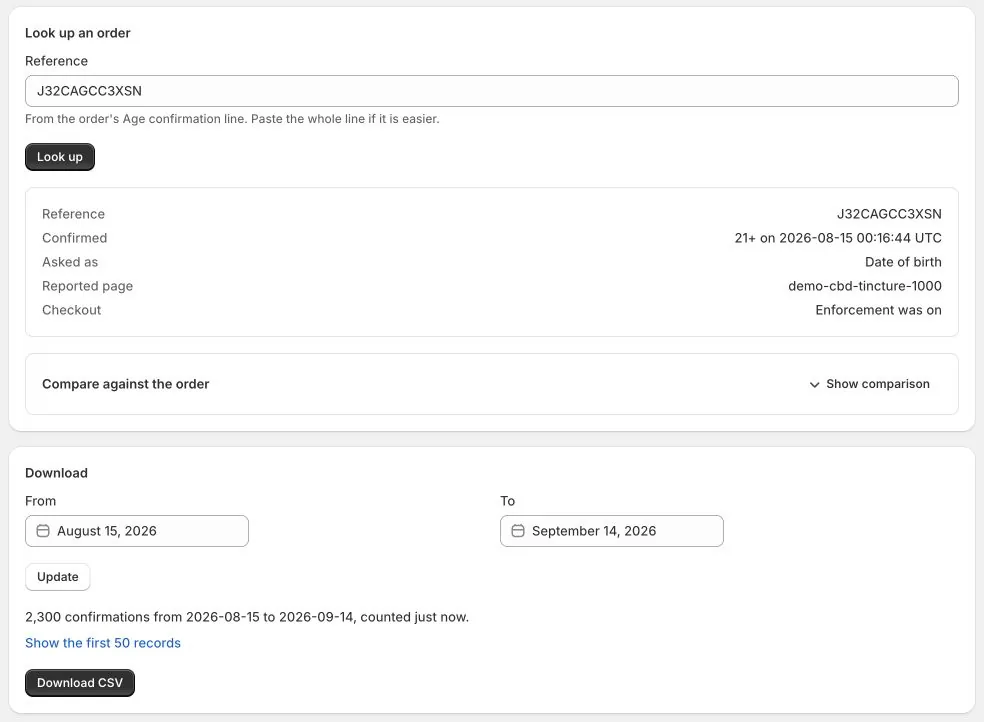Image resolution: width=984 pixels, height=722 pixels.
Task: Select the result reference J32CAGCC3XSN value
Action: click(x=889, y=214)
